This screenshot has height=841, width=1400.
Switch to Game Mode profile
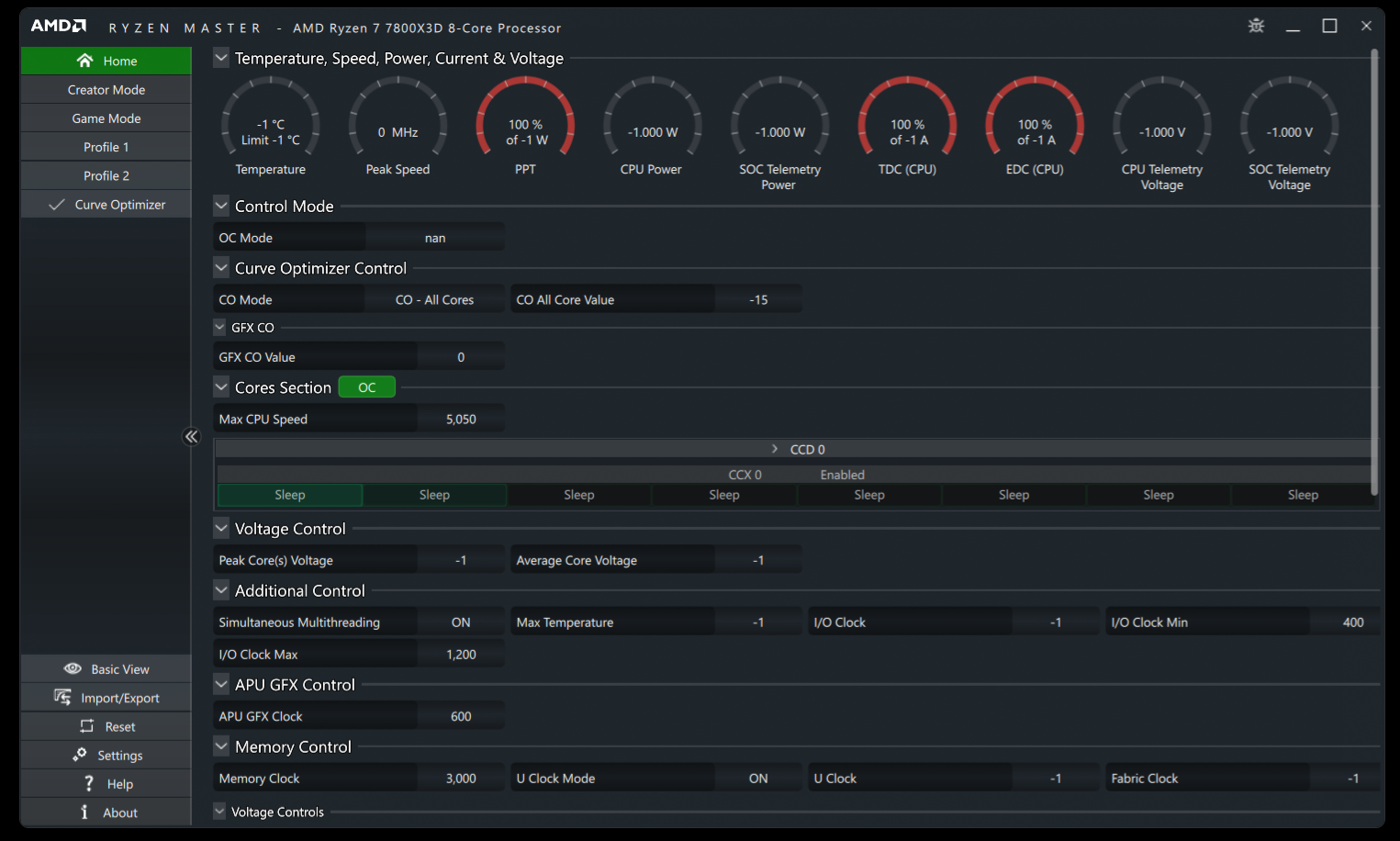click(x=106, y=118)
